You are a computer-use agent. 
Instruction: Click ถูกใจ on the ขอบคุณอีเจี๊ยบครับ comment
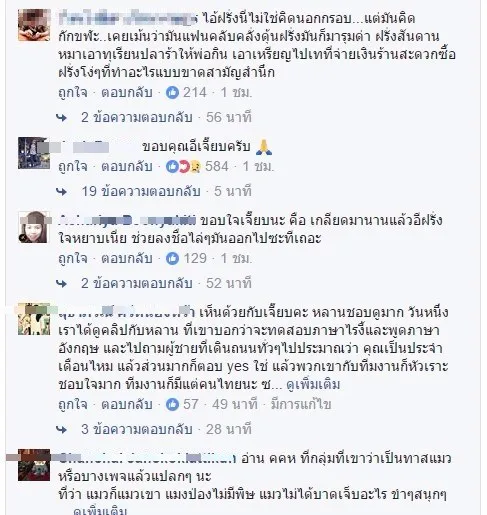pyautogui.click(x=73, y=166)
